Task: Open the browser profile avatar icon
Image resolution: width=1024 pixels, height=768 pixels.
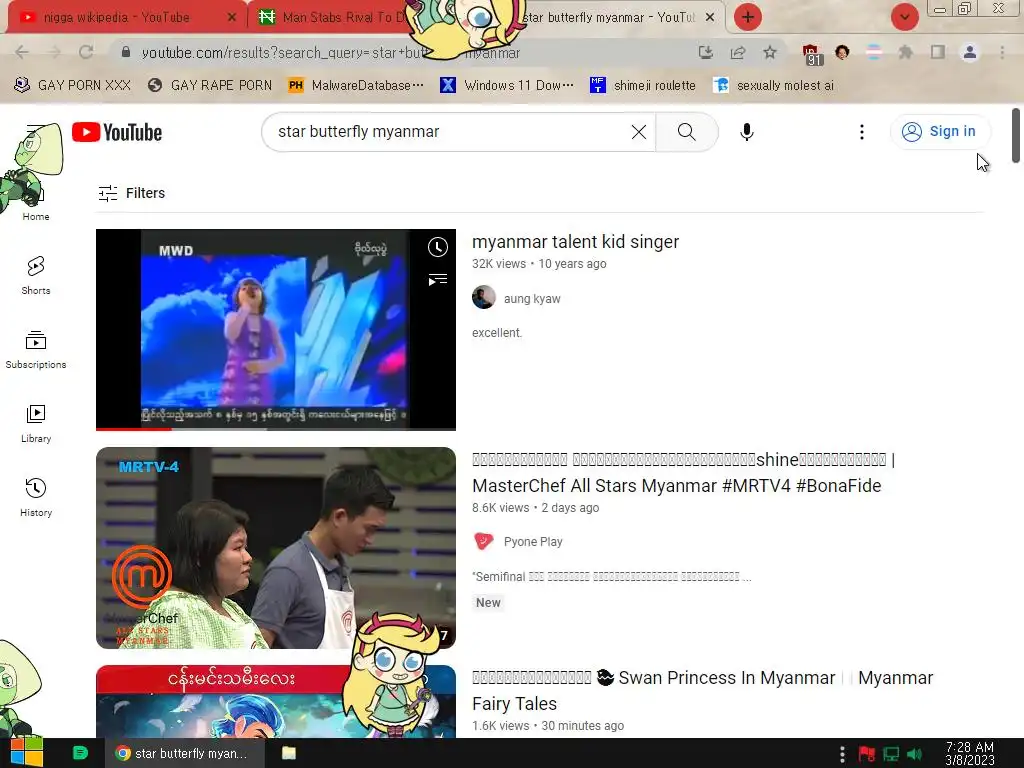Action: [x=970, y=52]
